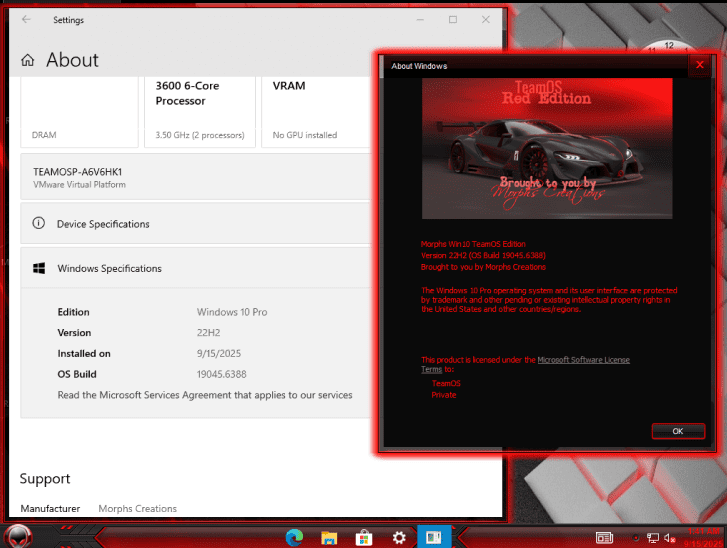The width and height of the screenshot is (727, 548).
Task: Maximize the Settings window
Action: 453,20
